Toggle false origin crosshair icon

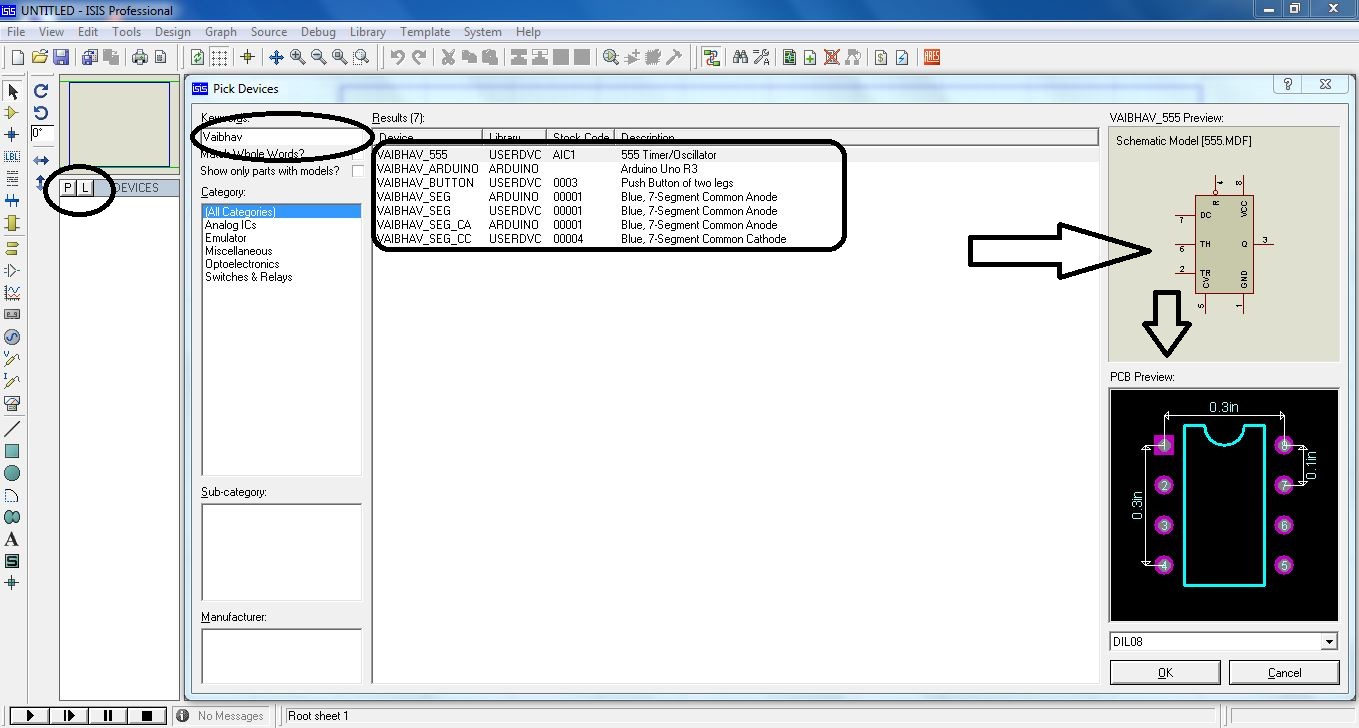(x=247, y=57)
